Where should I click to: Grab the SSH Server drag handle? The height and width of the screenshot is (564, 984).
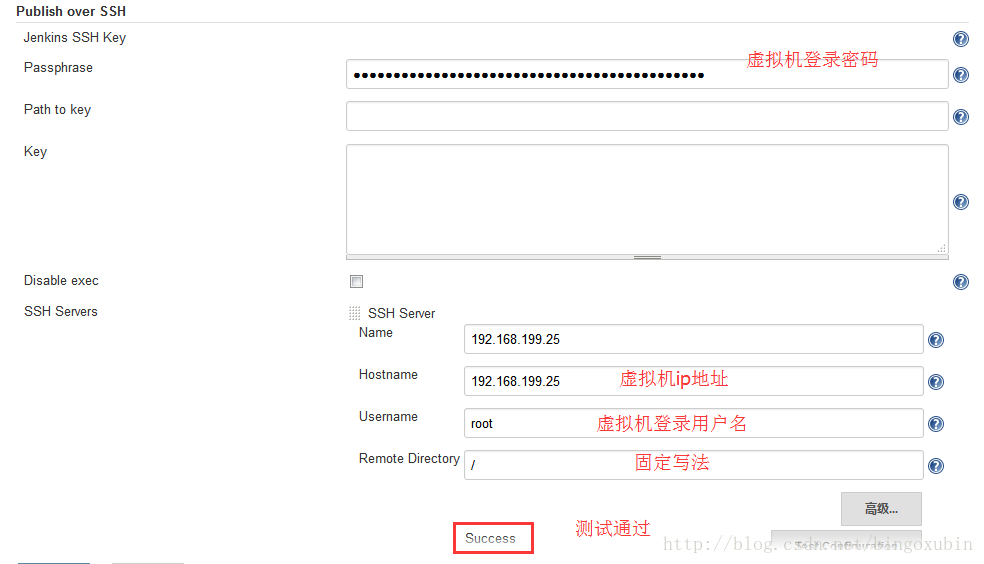tap(355, 313)
